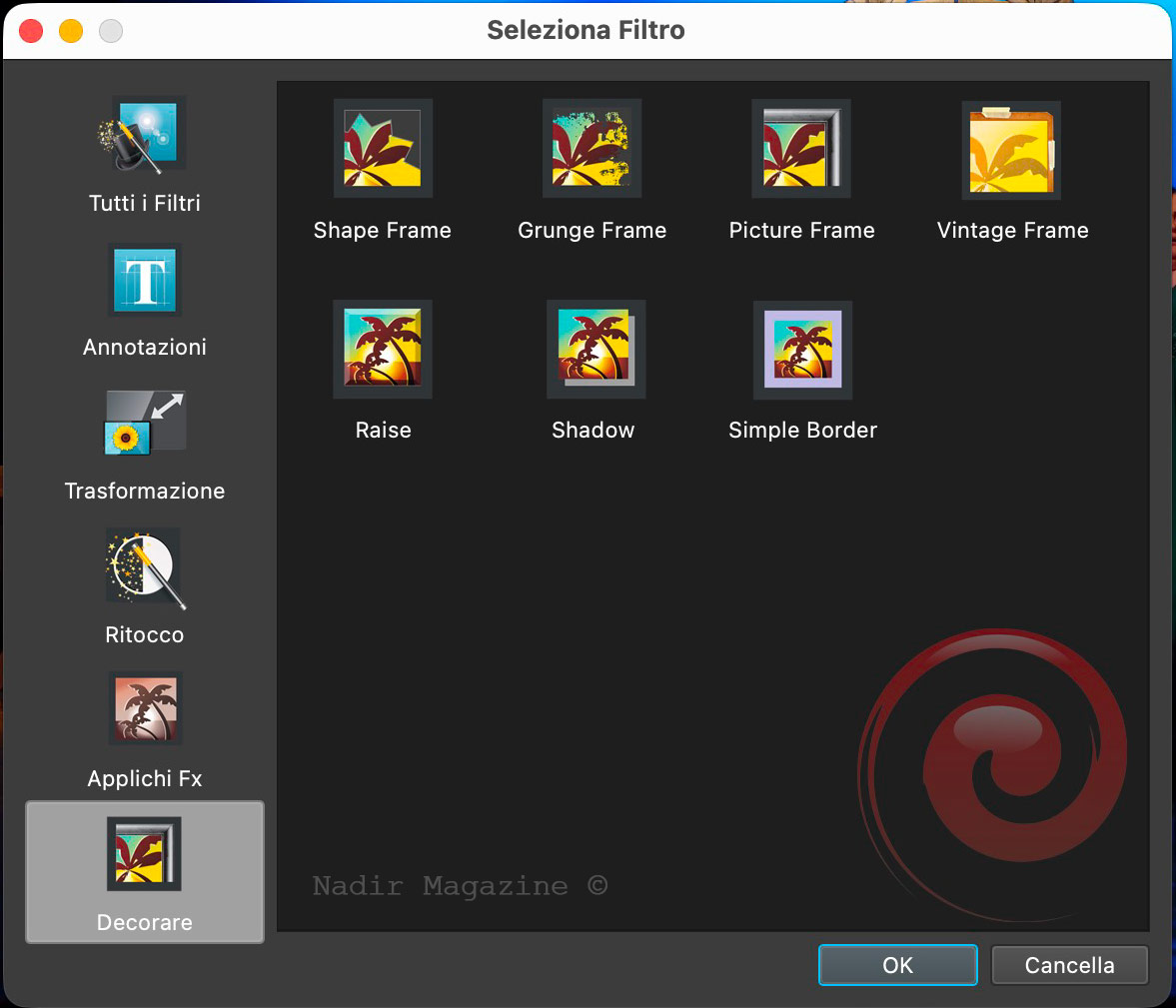
Task: Switch to the Annotazioni category
Action: (x=145, y=280)
